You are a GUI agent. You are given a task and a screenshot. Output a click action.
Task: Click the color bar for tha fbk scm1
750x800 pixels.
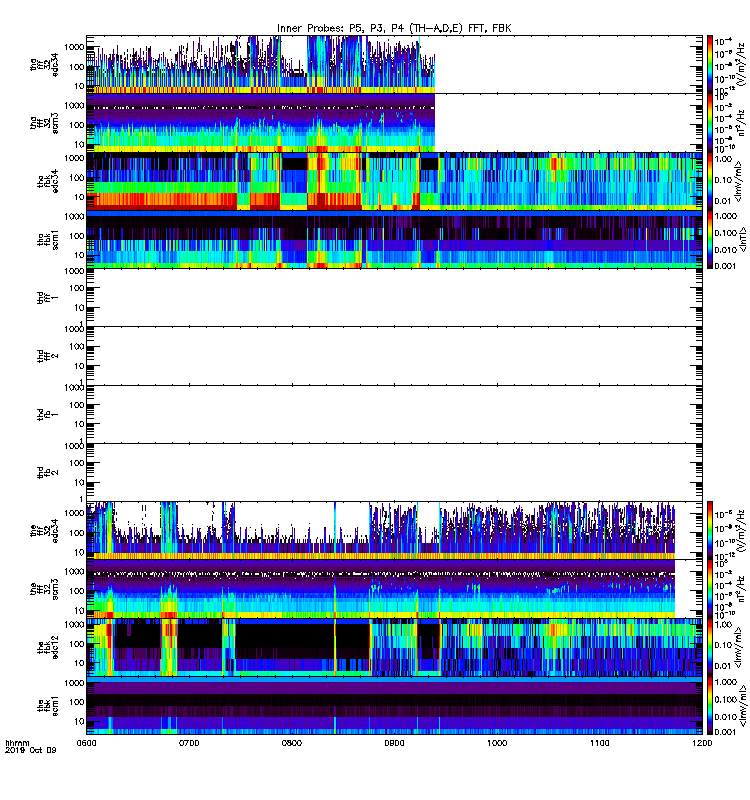(x=710, y=239)
